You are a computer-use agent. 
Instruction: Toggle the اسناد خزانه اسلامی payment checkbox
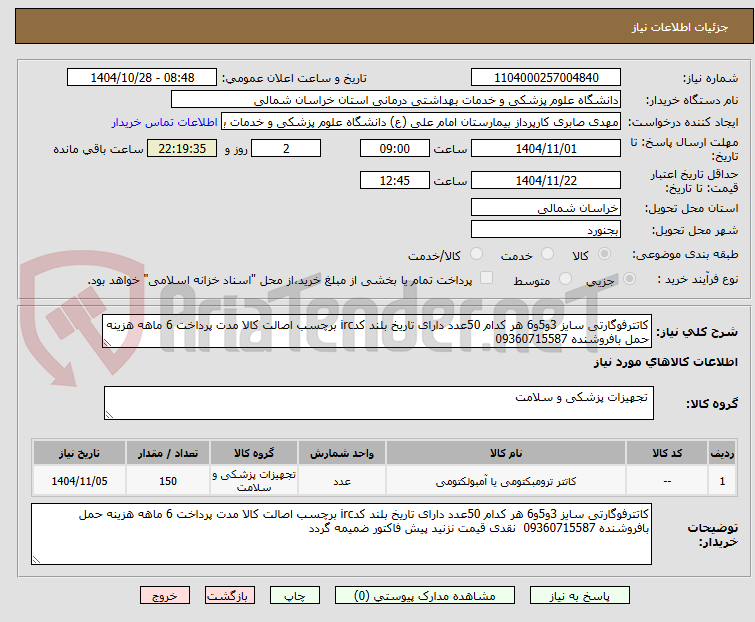coord(487,278)
